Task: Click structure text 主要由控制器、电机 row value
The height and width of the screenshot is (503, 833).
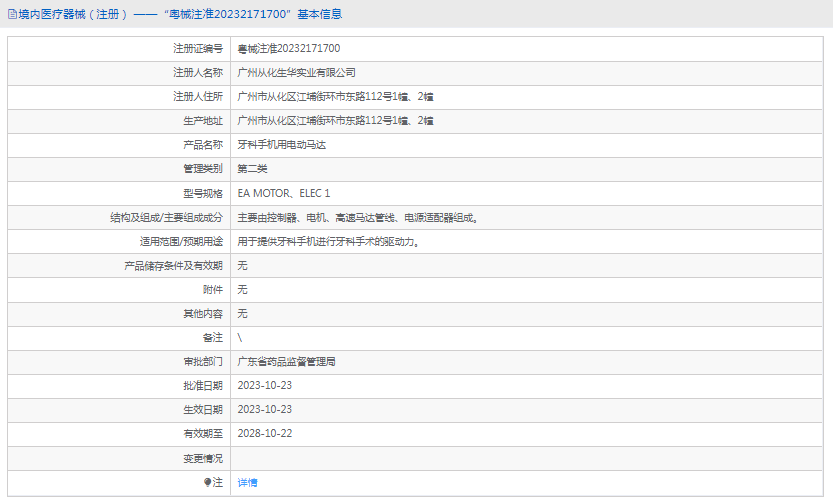Action: click(x=358, y=217)
